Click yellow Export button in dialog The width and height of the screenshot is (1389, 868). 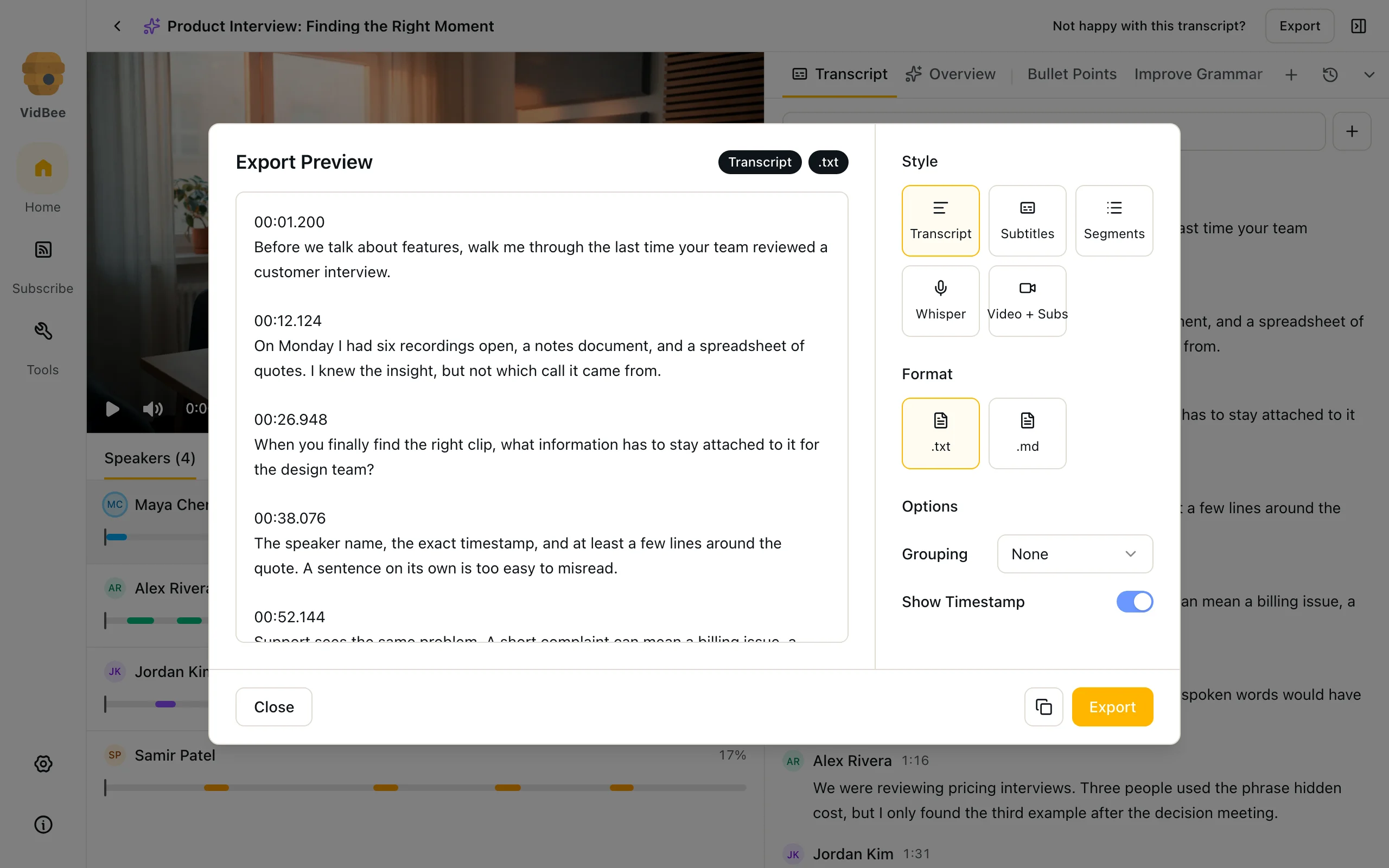pos(1112,707)
